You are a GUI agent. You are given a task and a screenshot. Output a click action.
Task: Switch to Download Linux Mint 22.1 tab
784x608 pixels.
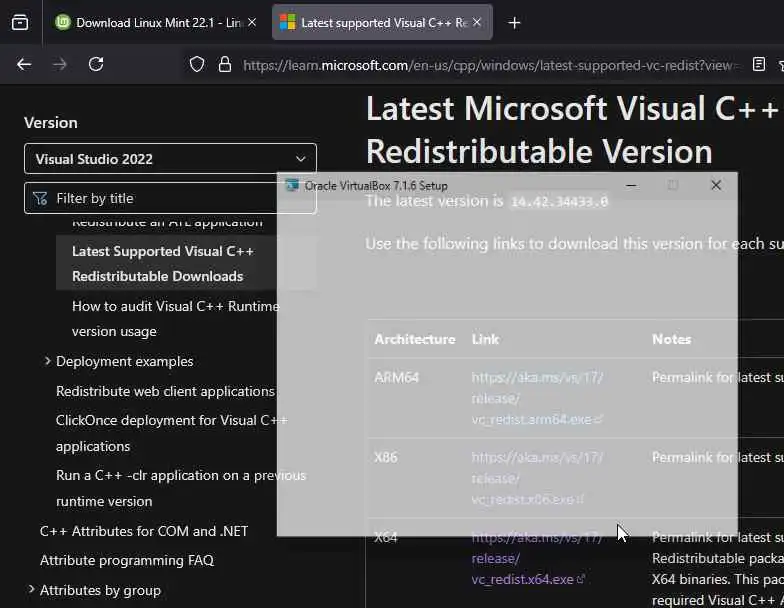click(150, 22)
